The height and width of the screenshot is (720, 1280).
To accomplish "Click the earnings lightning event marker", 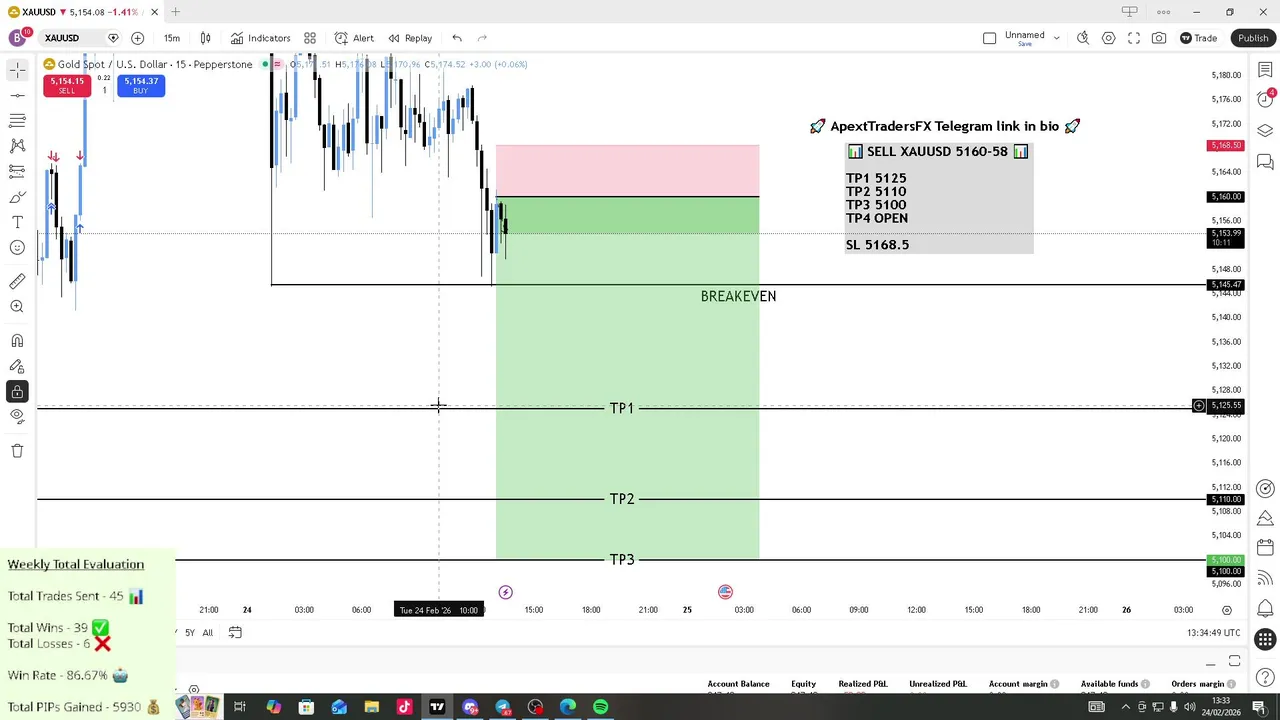I will (505, 592).
